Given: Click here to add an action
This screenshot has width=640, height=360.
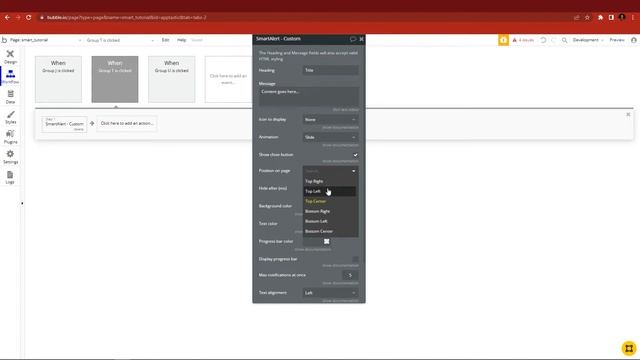Looking at the screenshot, I should 127,123.
